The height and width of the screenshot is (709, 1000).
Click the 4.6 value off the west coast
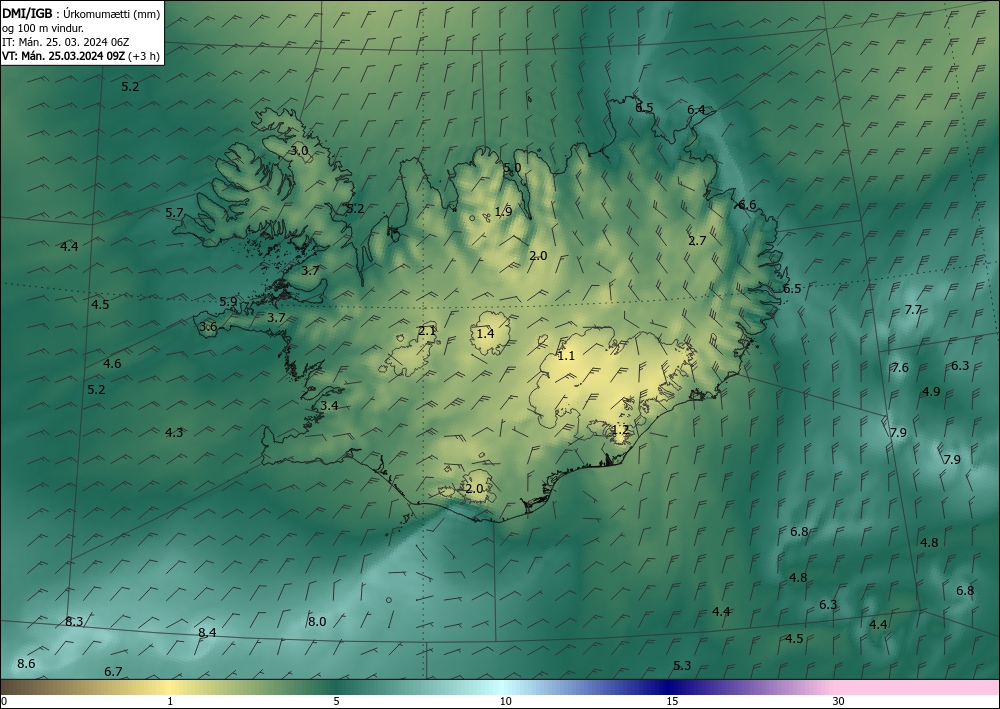[112, 363]
